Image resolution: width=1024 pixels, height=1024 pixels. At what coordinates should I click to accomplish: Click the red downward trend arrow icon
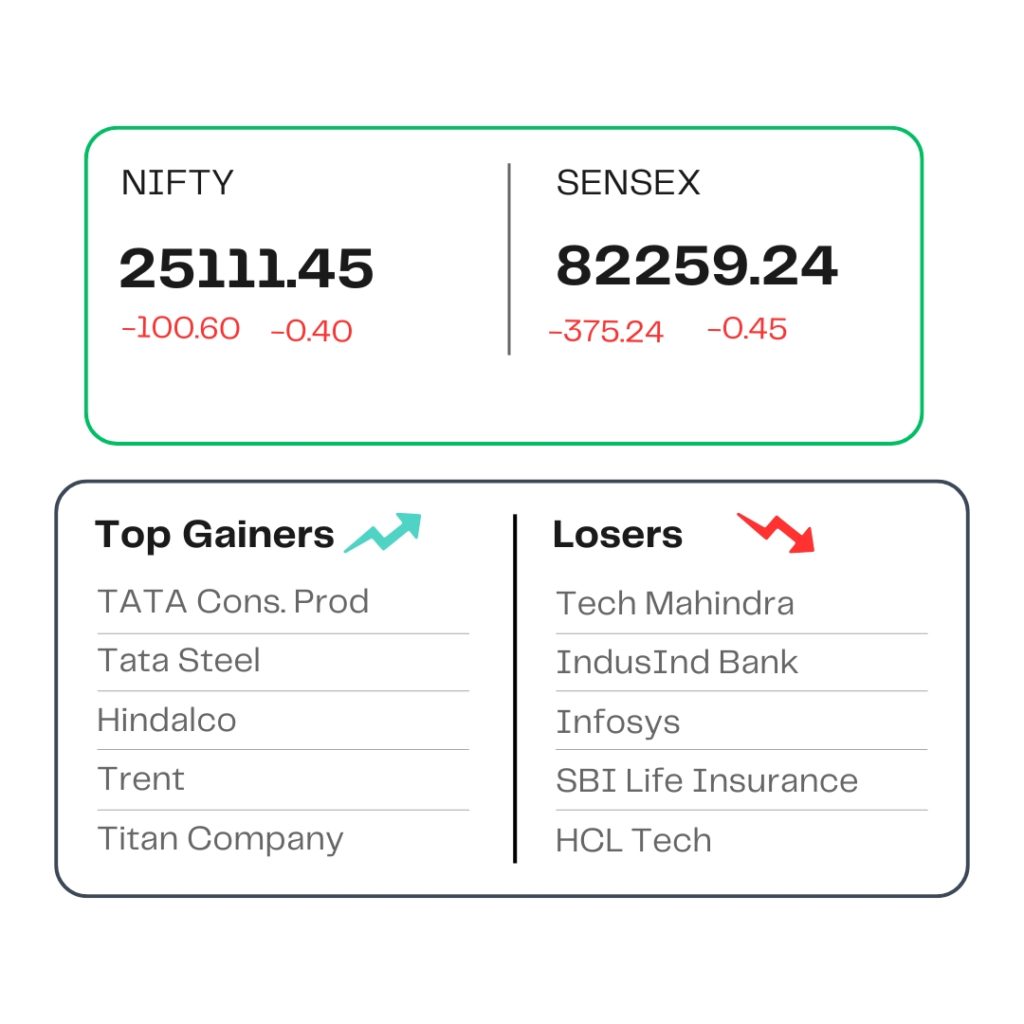[776, 533]
